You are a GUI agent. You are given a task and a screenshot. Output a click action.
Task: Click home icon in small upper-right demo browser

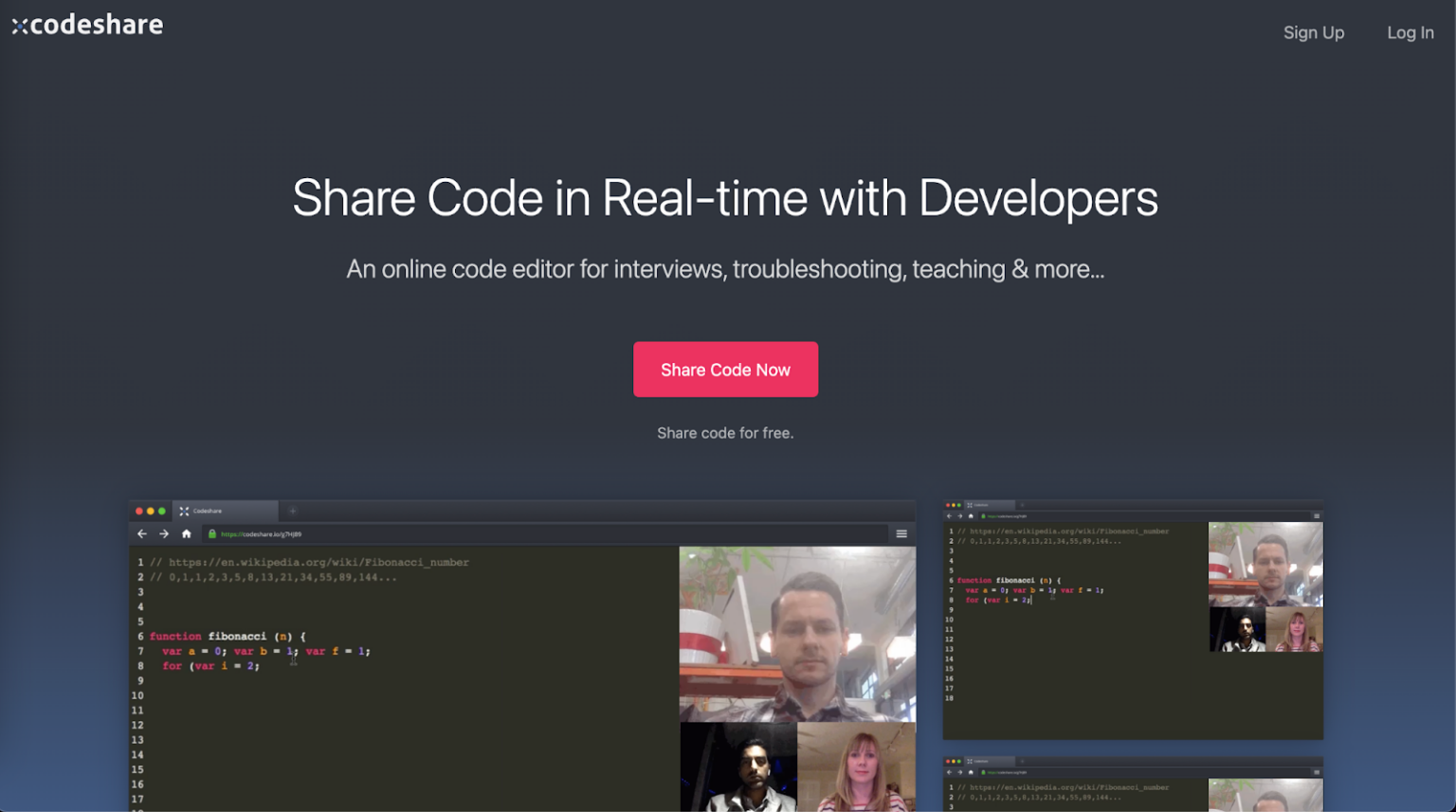971,516
